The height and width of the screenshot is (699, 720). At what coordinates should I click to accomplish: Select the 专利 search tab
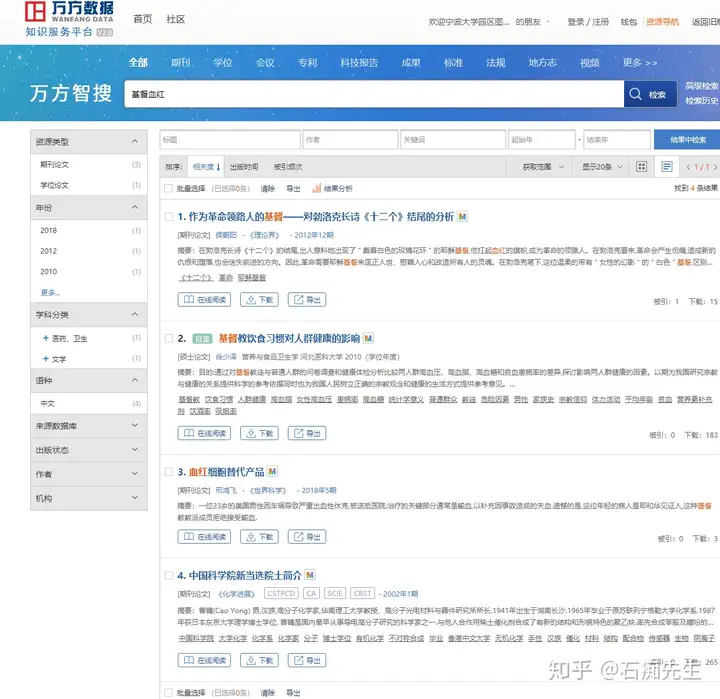(x=307, y=62)
